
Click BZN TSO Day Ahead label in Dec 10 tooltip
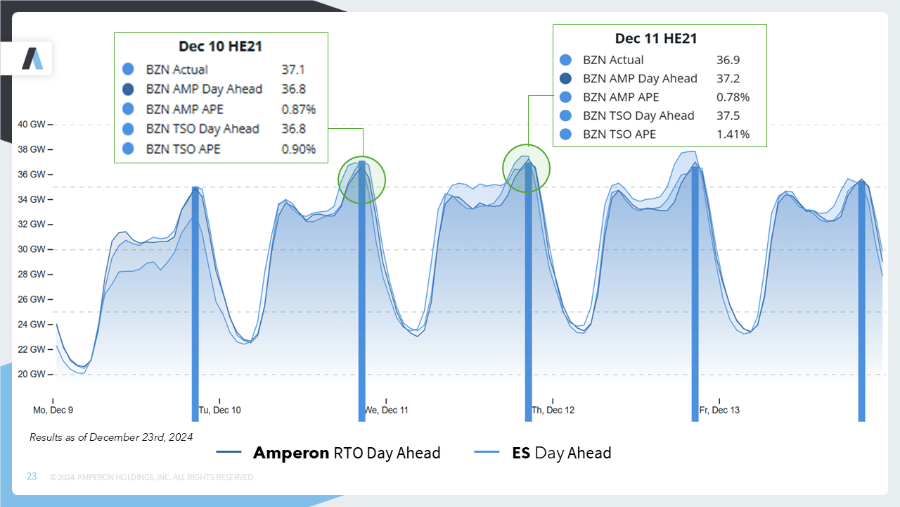[203, 129]
